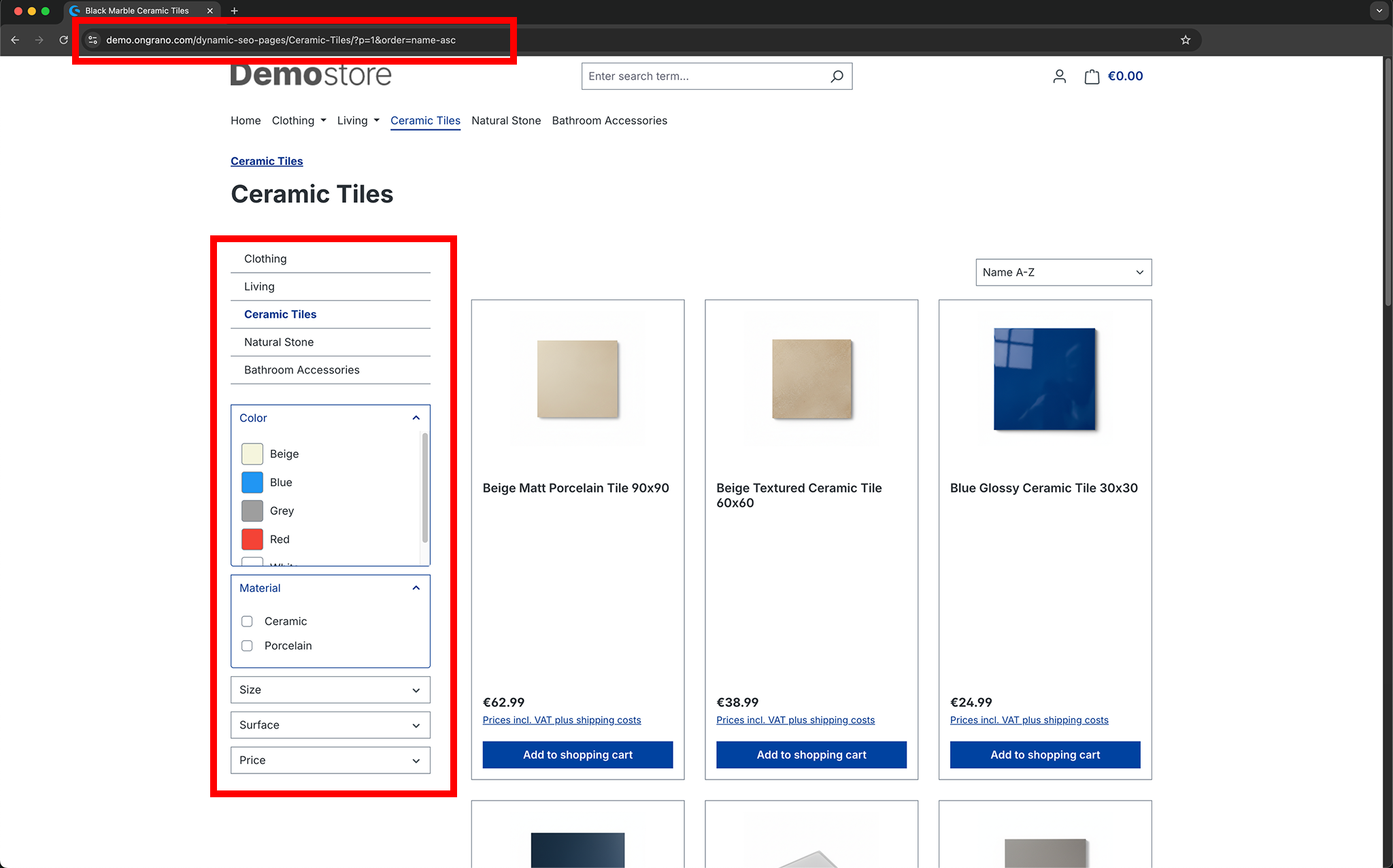Open site information icon in address bar
This screenshot has width=1393, height=868.
tap(93, 40)
